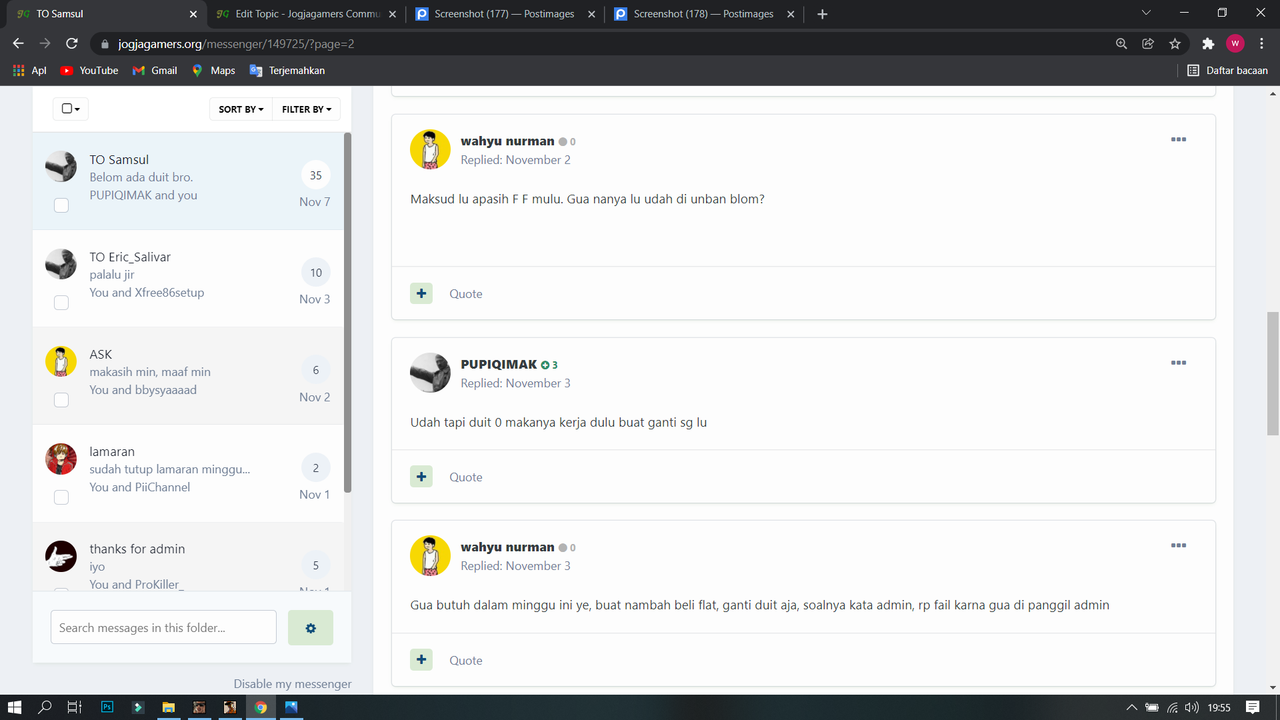Quote wahyu nurman's November 3 reply
1280x720 pixels.
pos(466,660)
